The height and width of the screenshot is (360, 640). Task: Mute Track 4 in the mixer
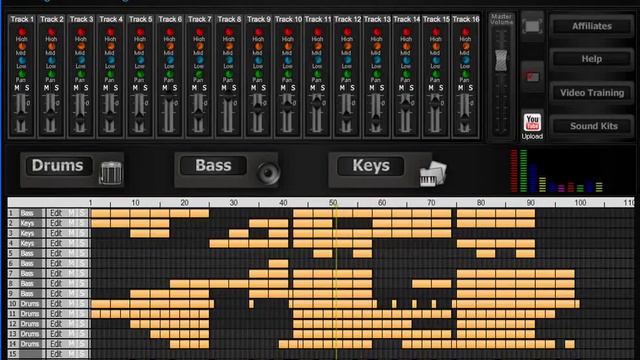tap(105, 88)
